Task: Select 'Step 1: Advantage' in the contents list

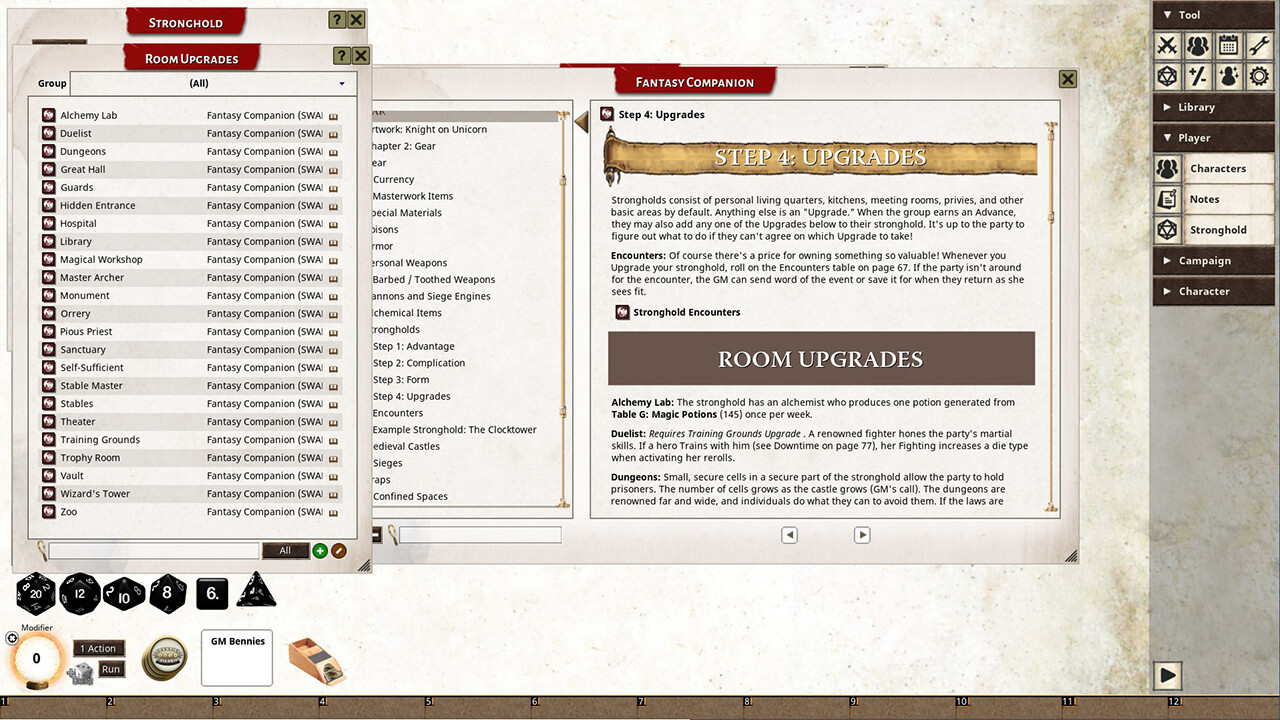Action: [416, 346]
